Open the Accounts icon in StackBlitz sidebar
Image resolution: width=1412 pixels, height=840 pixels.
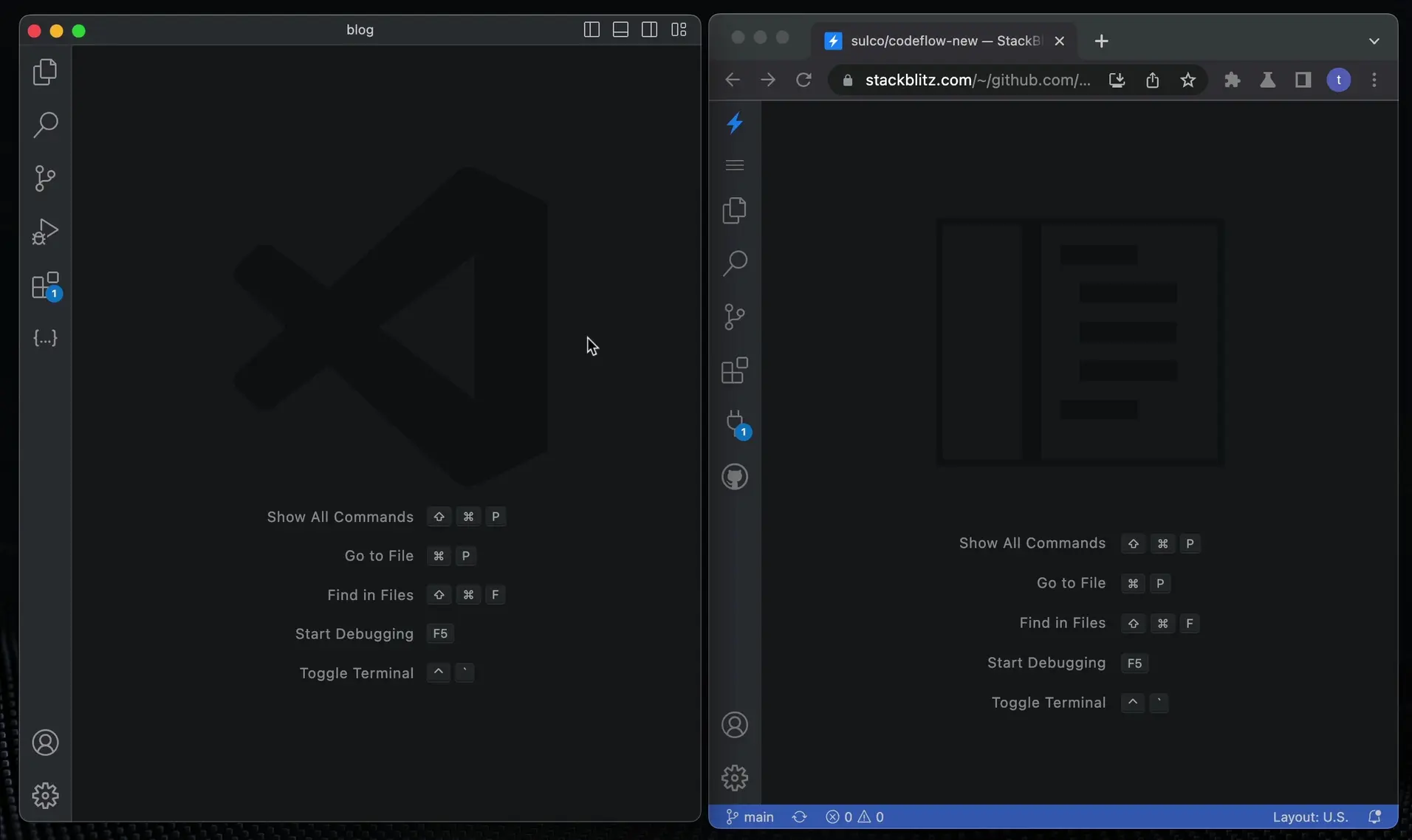click(x=736, y=726)
